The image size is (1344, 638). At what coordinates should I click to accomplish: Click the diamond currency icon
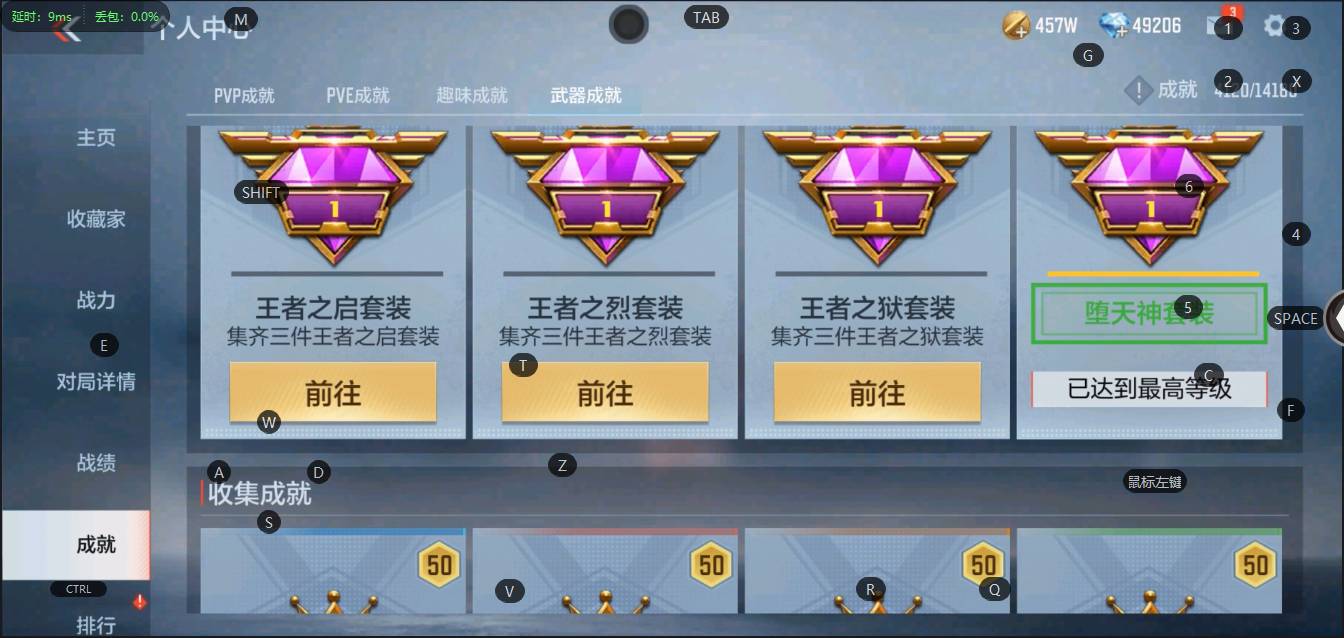pos(1113,25)
